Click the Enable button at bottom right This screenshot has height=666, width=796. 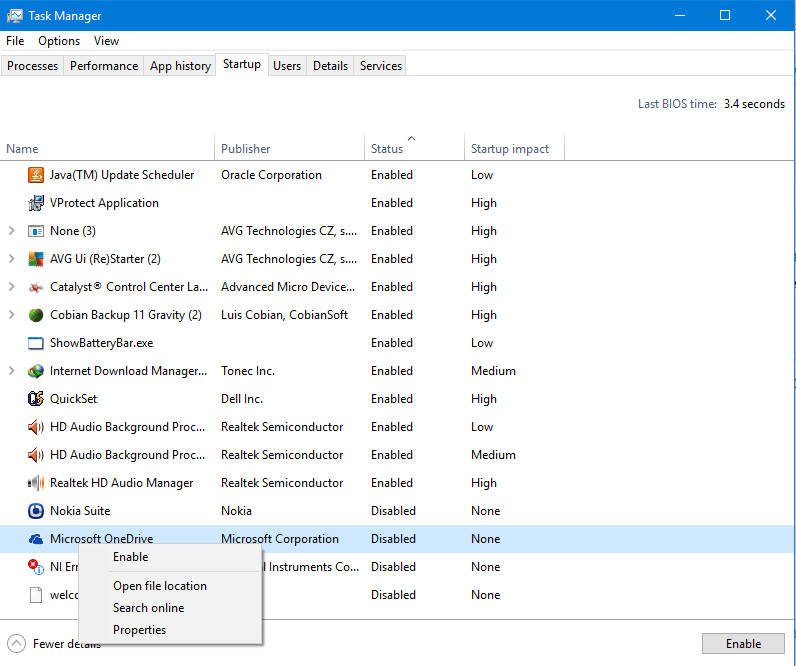(743, 644)
